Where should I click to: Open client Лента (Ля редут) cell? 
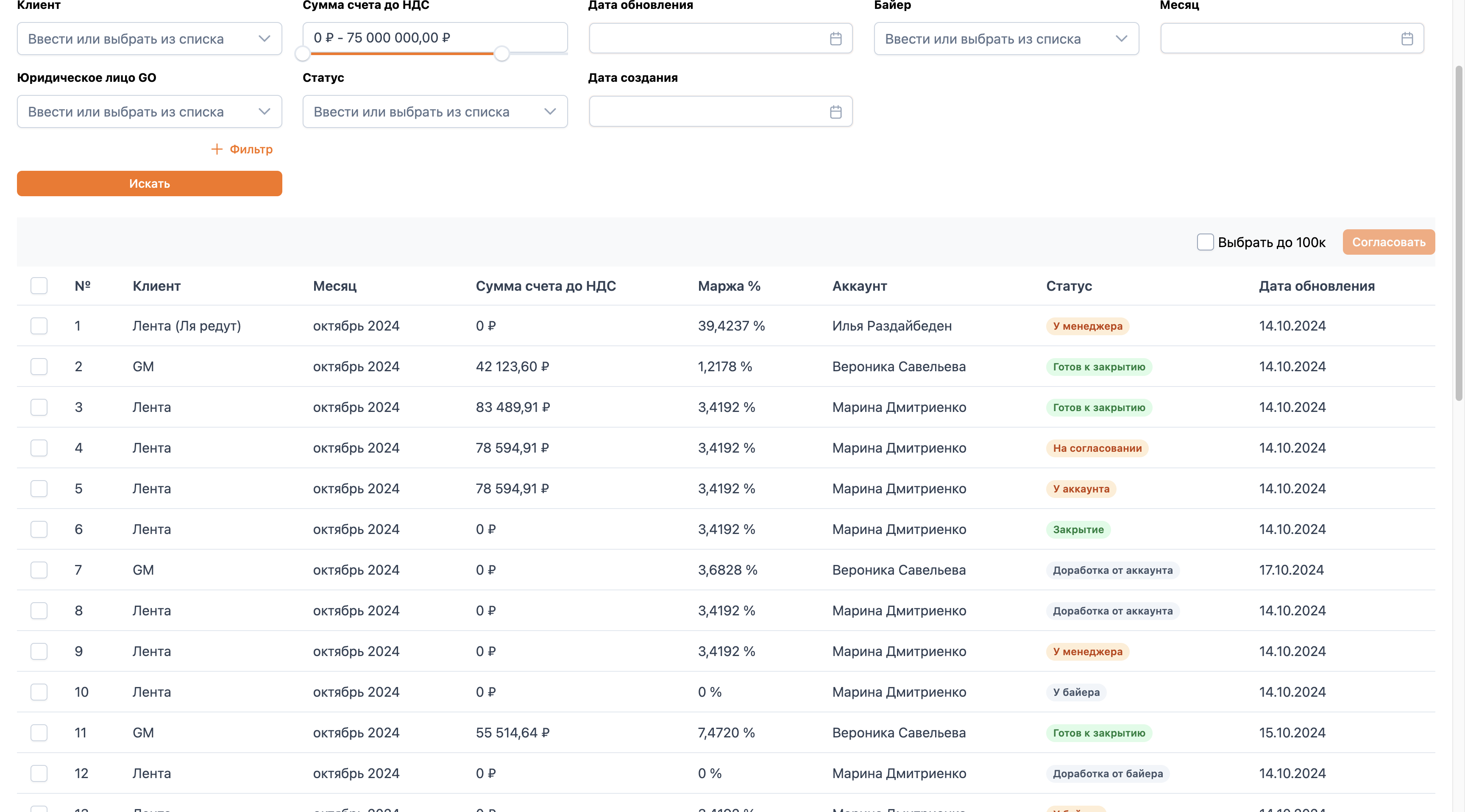point(187,326)
